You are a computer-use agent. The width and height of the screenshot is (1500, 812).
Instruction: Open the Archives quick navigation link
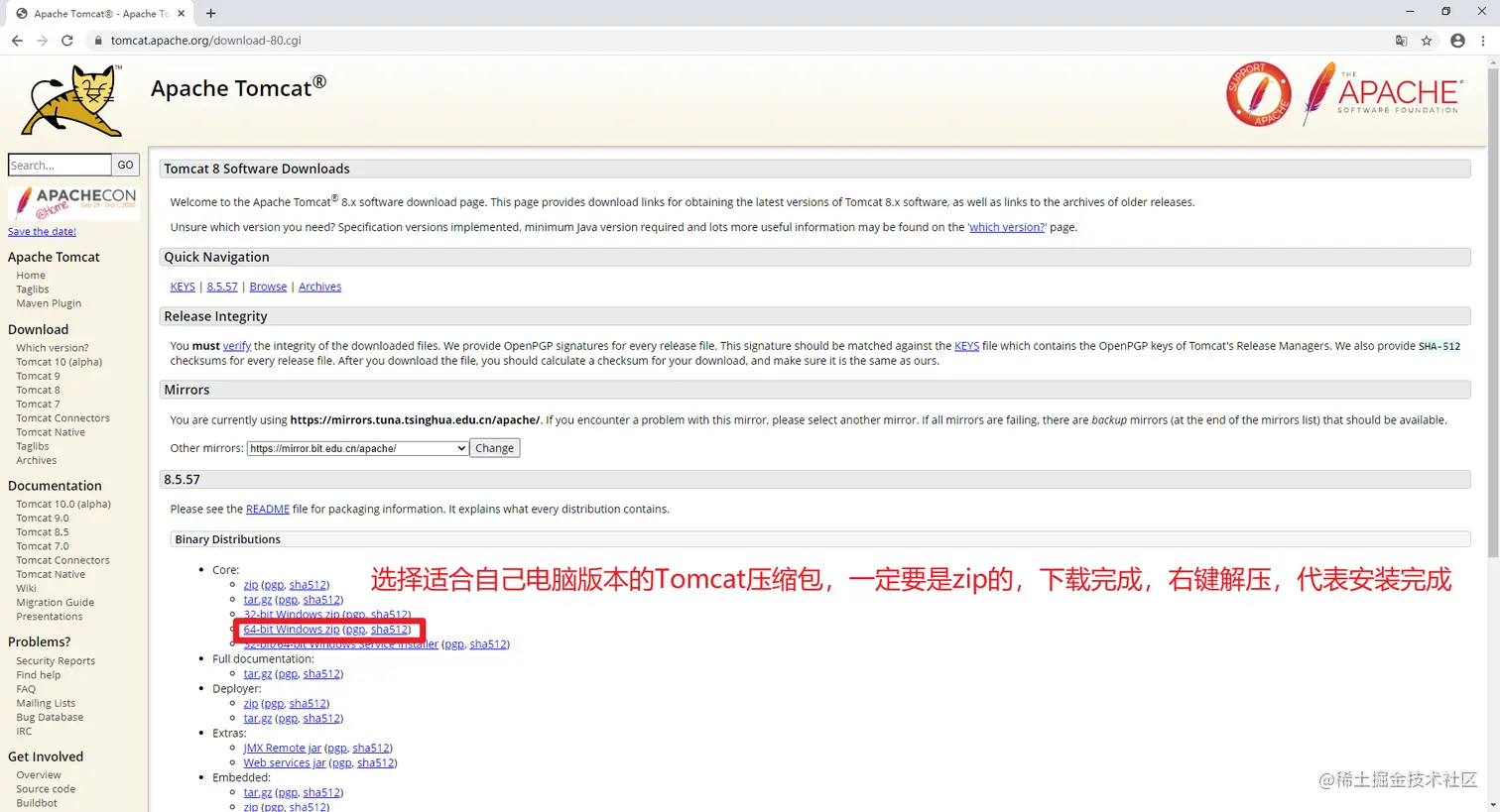click(319, 287)
